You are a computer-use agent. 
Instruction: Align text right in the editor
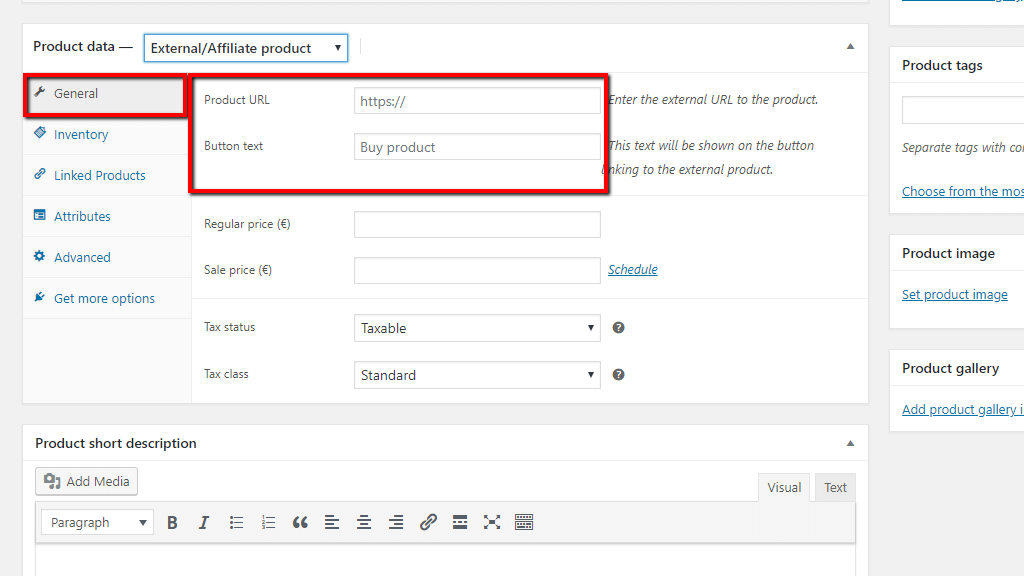(396, 522)
